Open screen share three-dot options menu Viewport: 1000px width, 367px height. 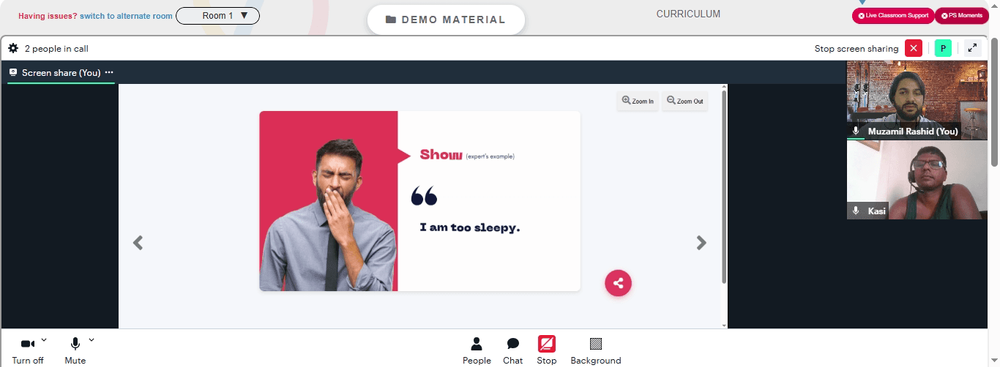[x=109, y=73]
